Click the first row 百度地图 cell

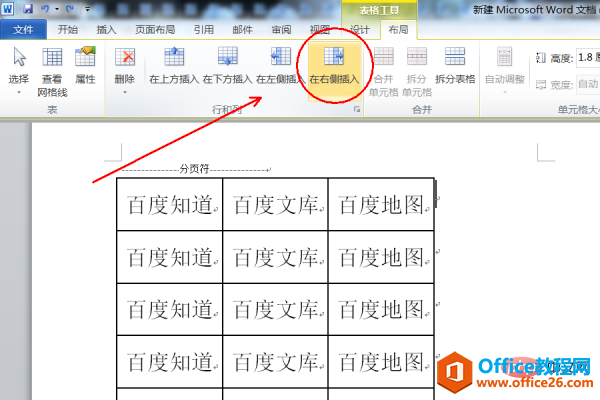pyautogui.click(x=381, y=204)
